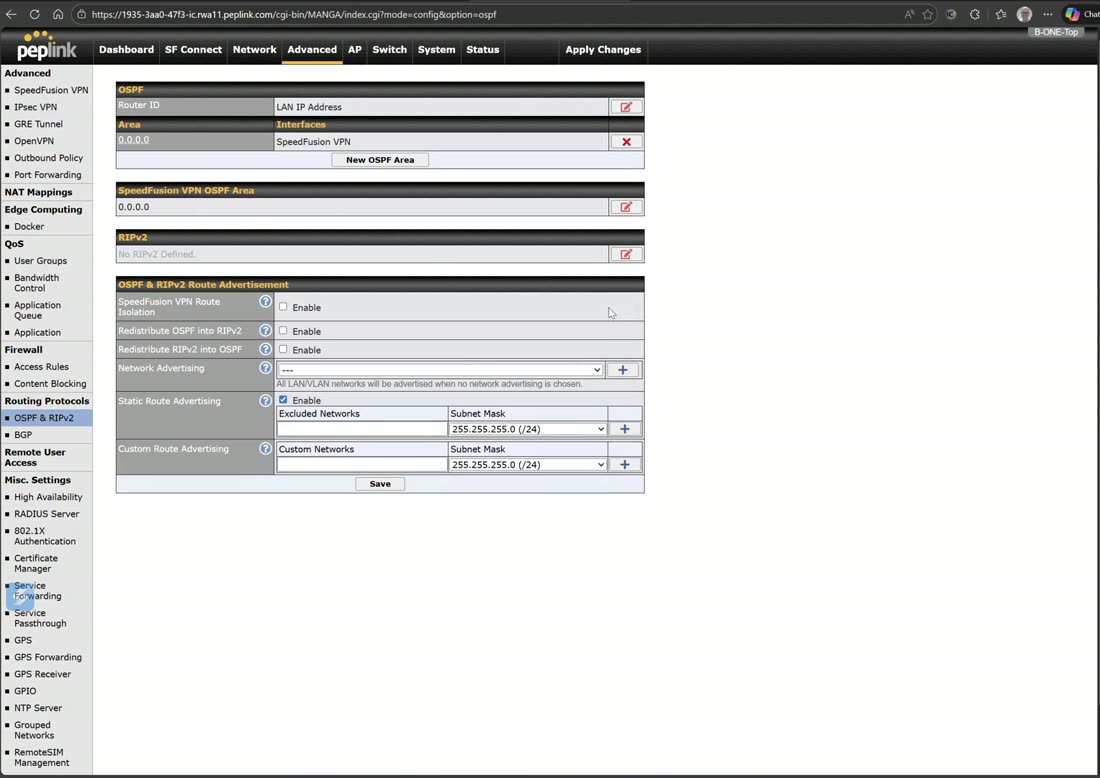Open Docker under Edge Computing
This screenshot has width=1100, height=778.
pos(29,227)
